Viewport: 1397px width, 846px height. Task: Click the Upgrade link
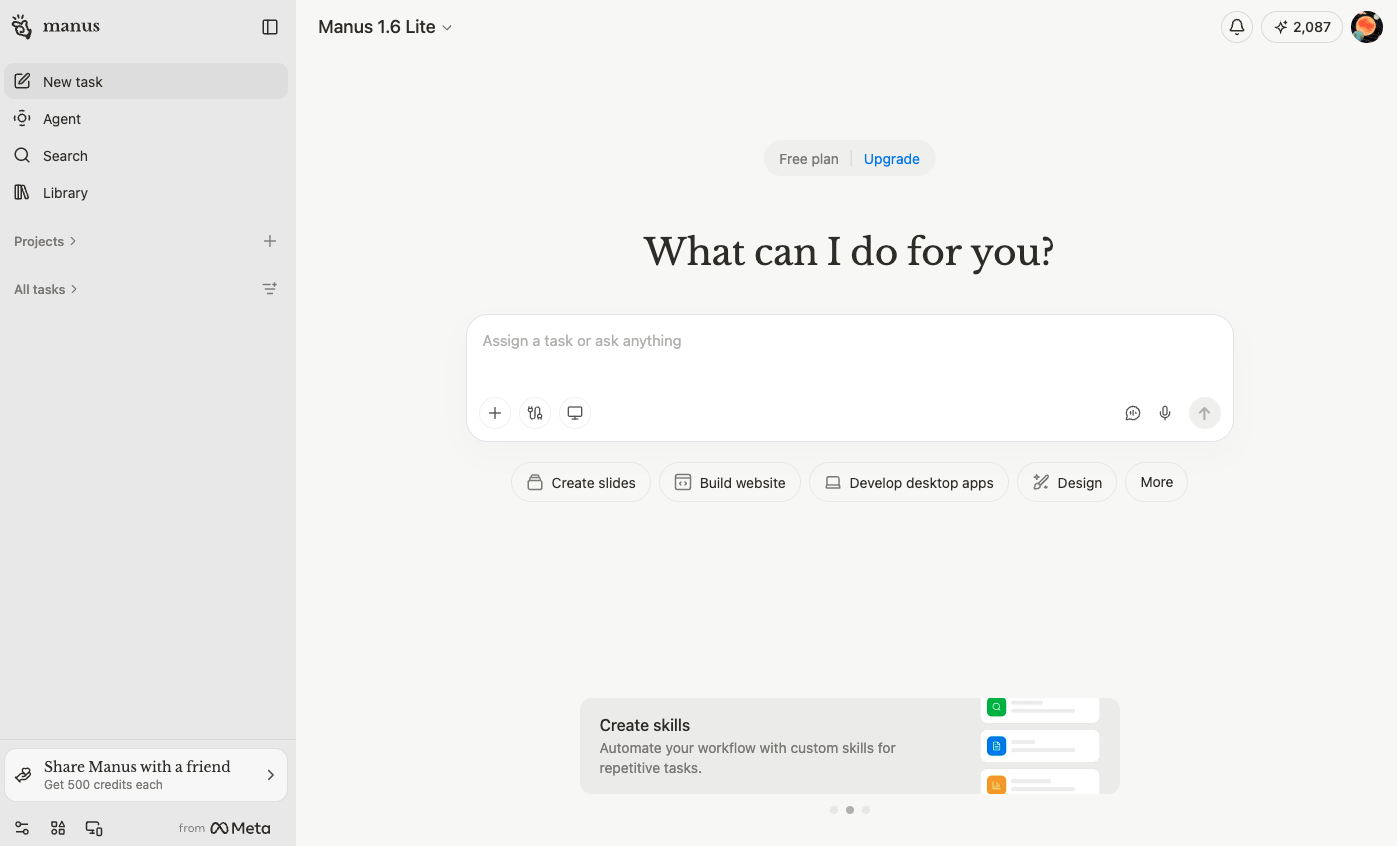[892, 159]
